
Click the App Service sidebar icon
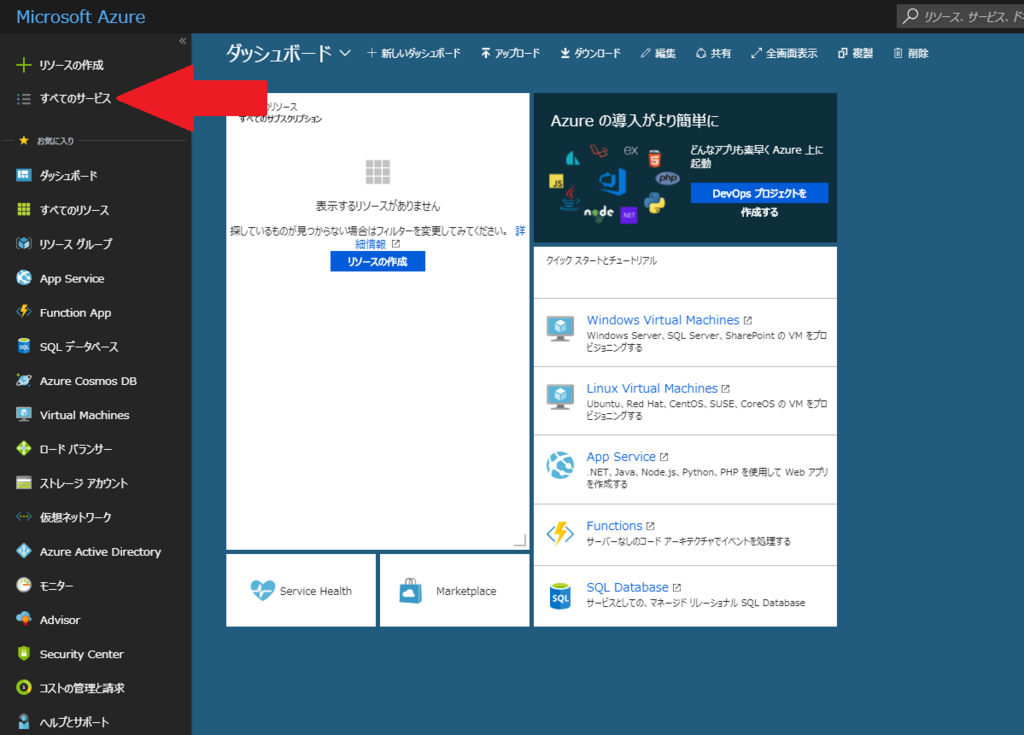[24, 278]
